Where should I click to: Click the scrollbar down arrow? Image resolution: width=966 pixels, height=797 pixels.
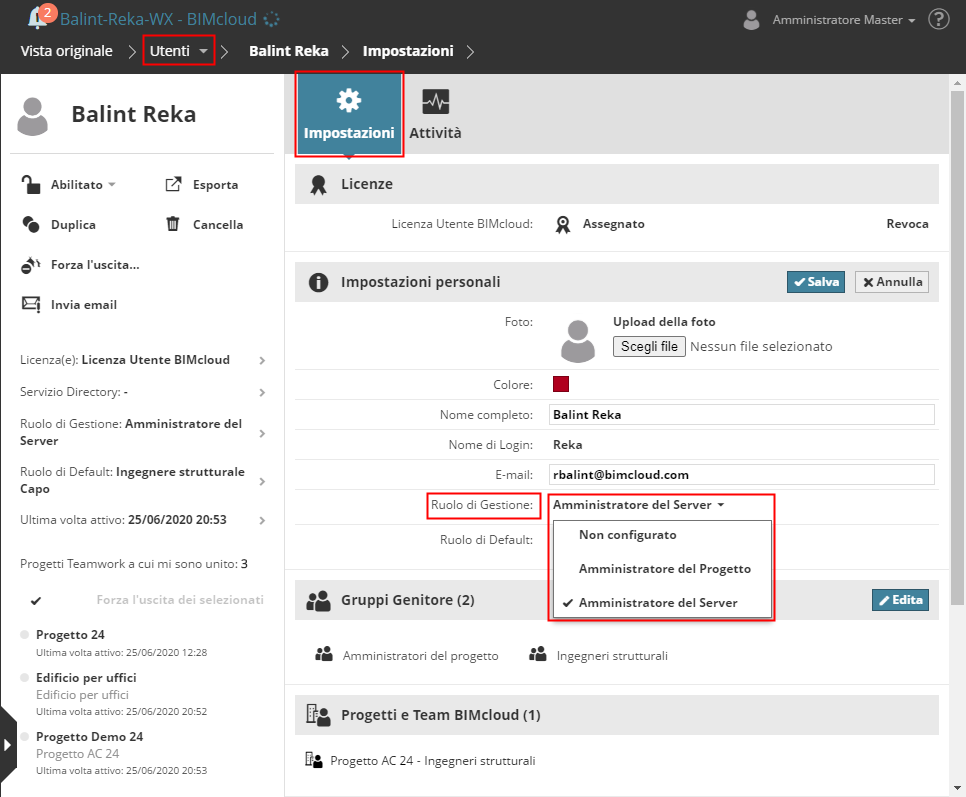957,788
